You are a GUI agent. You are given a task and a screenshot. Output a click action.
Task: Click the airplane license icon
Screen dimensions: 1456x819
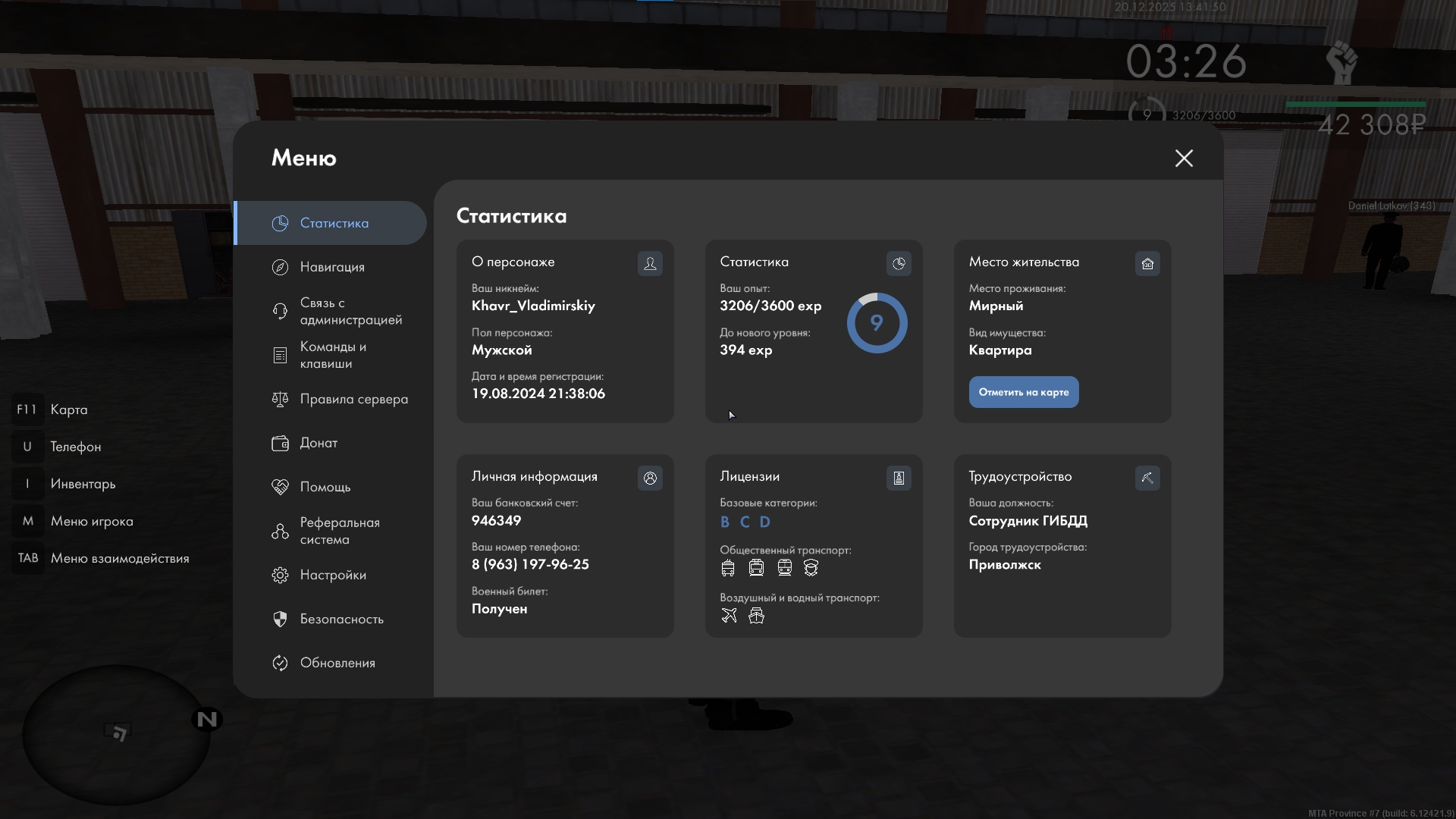point(729,616)
